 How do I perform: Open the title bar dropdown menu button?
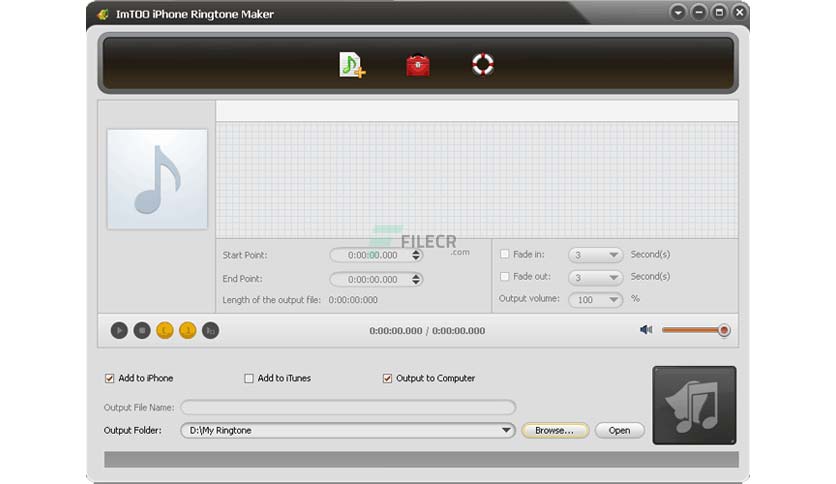pos(678,12)
